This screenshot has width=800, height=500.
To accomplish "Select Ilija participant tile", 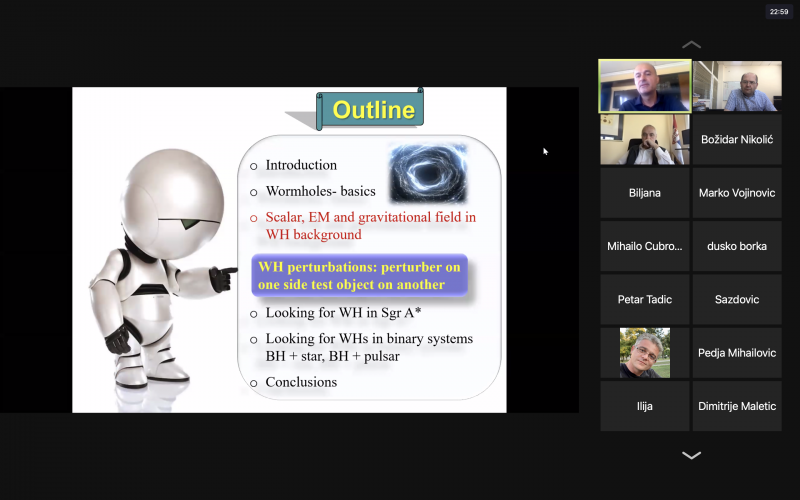I will [x=645, y=406].
